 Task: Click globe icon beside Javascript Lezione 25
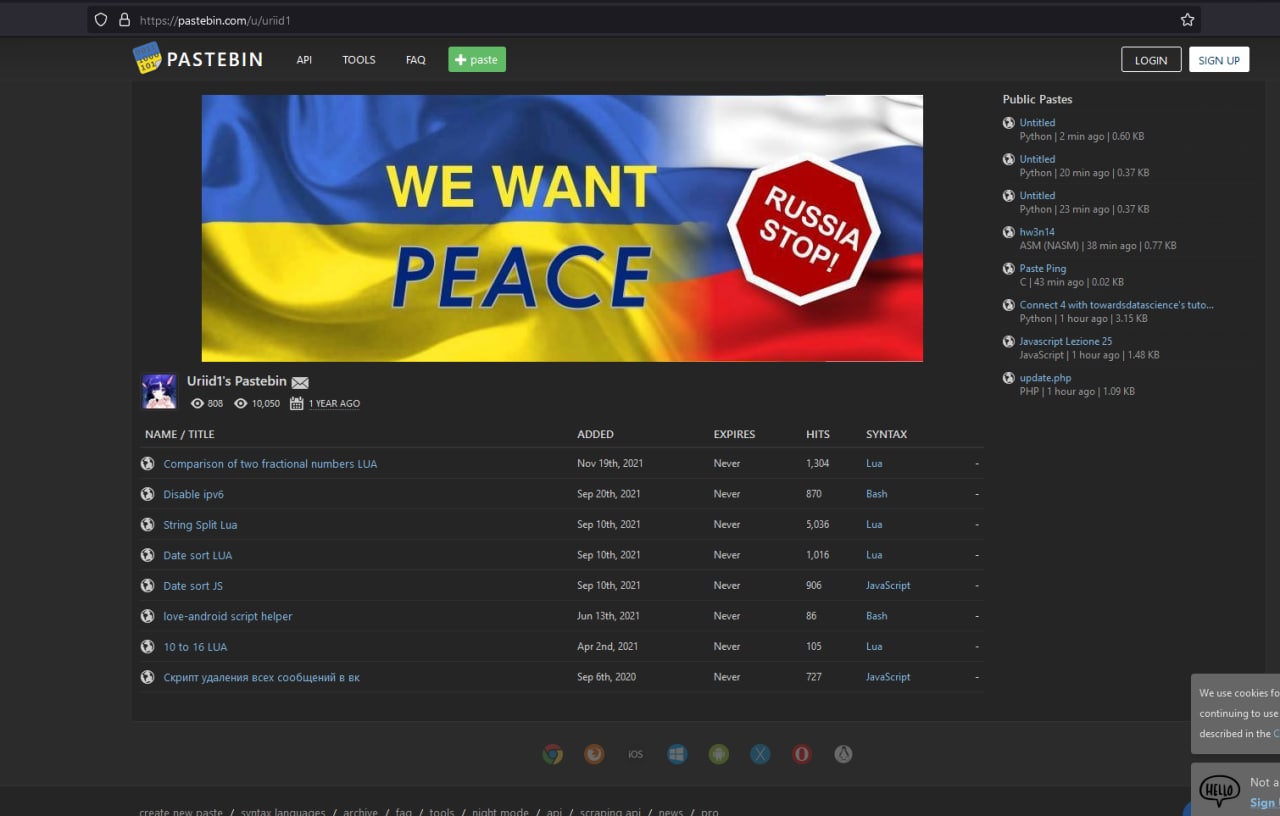pos(1009,341)
